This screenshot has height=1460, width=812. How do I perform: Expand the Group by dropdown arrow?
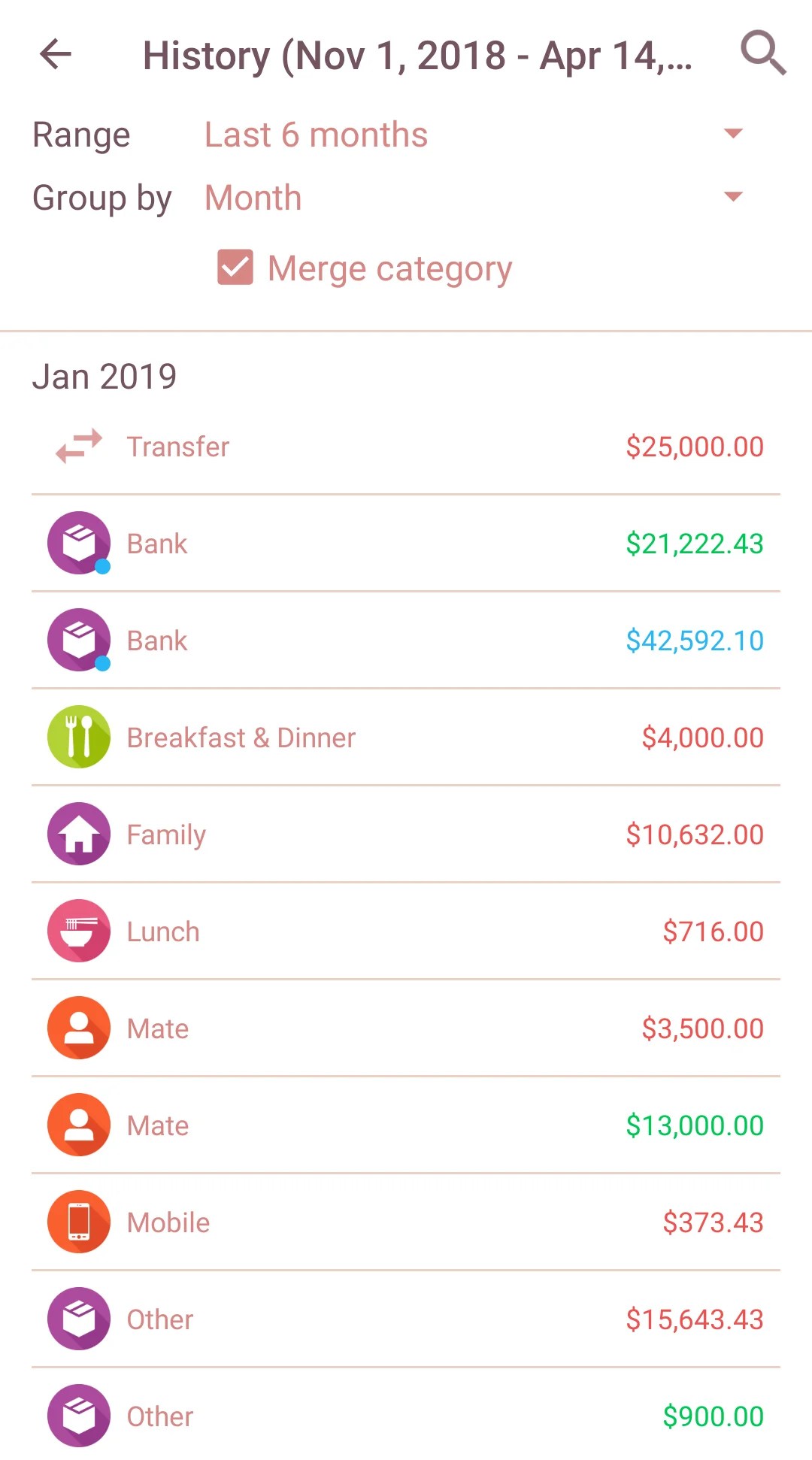pos(733,197)
